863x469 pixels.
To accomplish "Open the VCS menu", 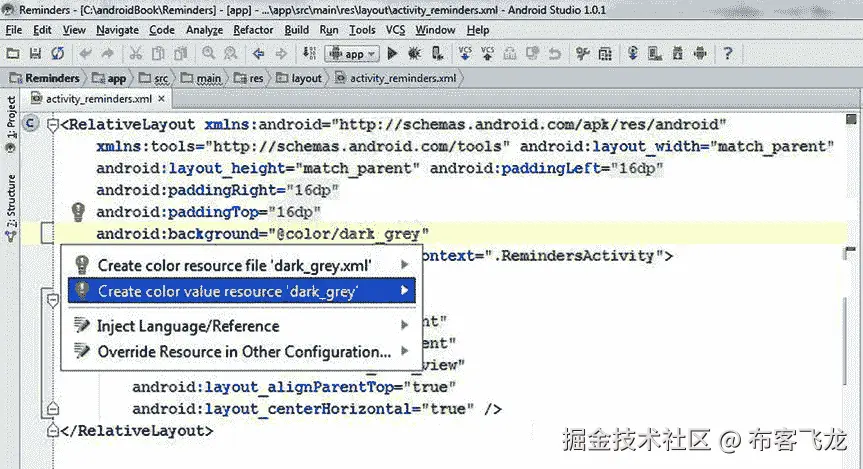I will tap(395, 30).
